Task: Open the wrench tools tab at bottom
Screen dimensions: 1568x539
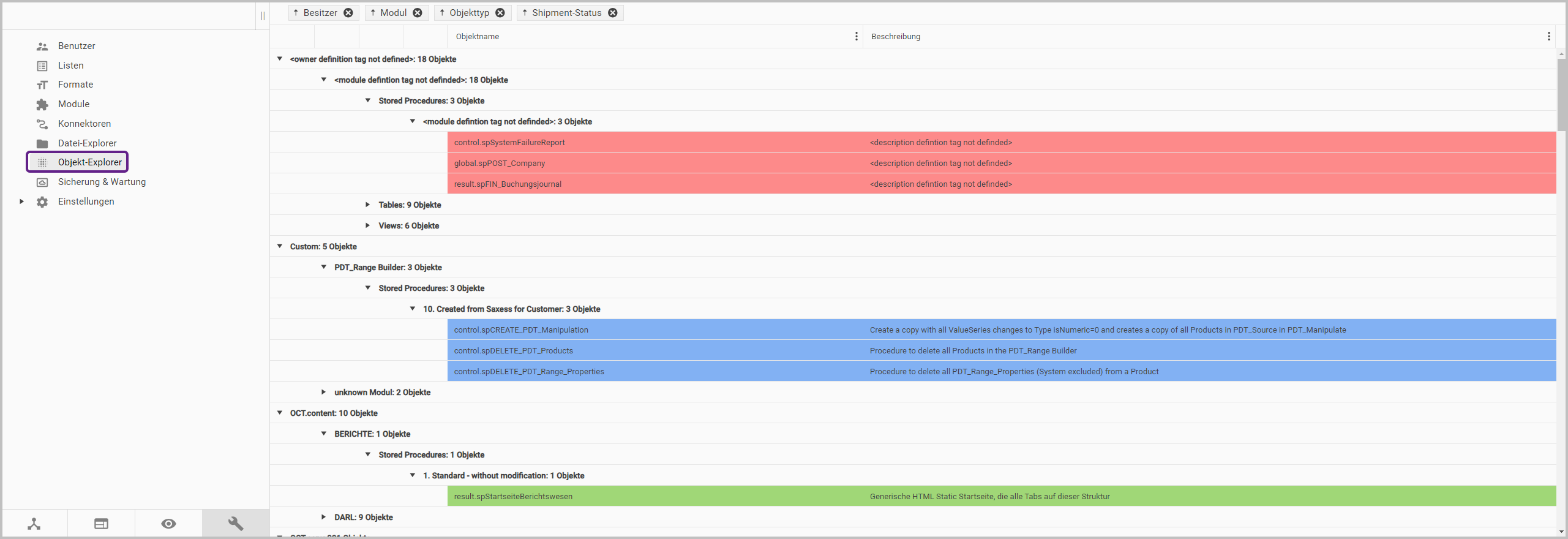Action: 236,524
